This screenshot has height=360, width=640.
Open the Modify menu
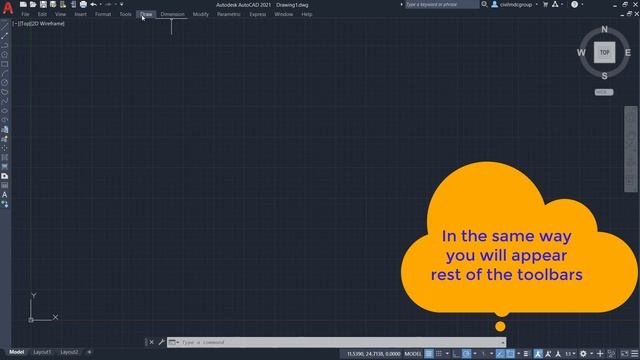tap(200, 14)
